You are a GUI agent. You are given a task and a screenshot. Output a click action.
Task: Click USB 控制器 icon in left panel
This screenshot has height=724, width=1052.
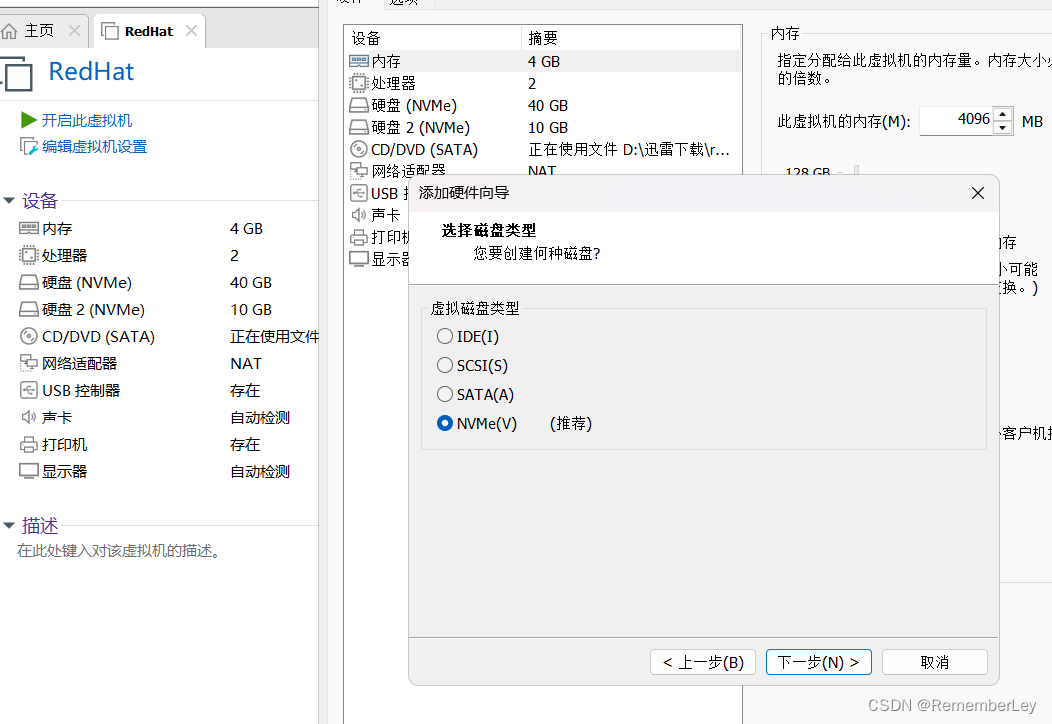[29, 390]
